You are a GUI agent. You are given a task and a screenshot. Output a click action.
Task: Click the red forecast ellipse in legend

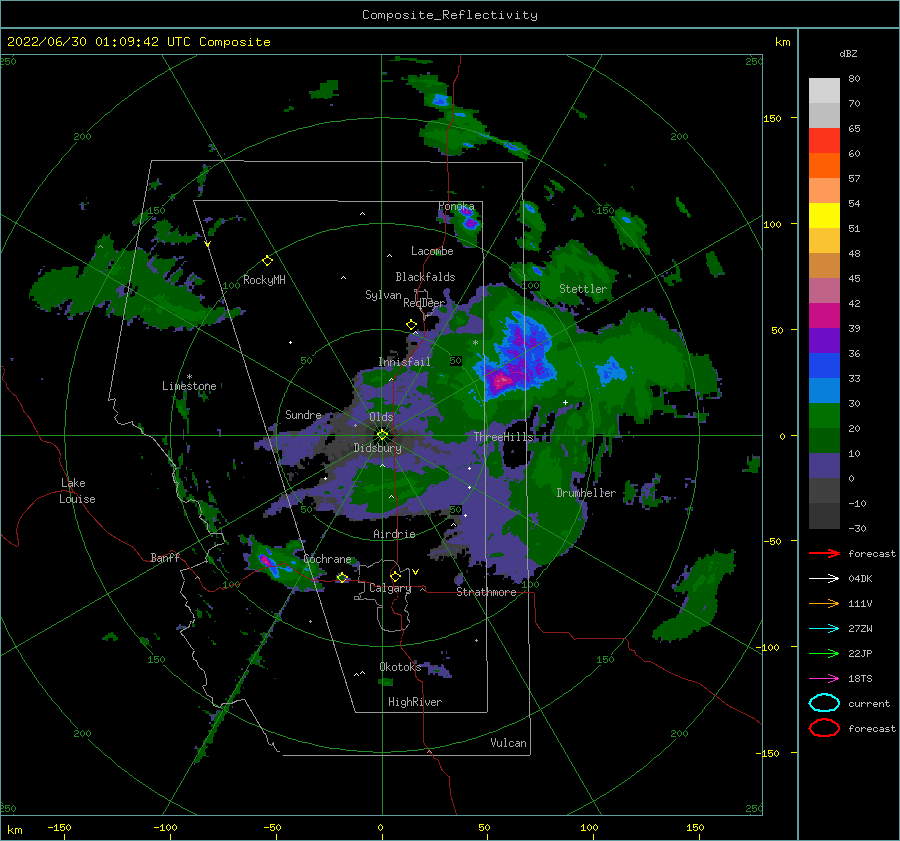coord(824,728)
